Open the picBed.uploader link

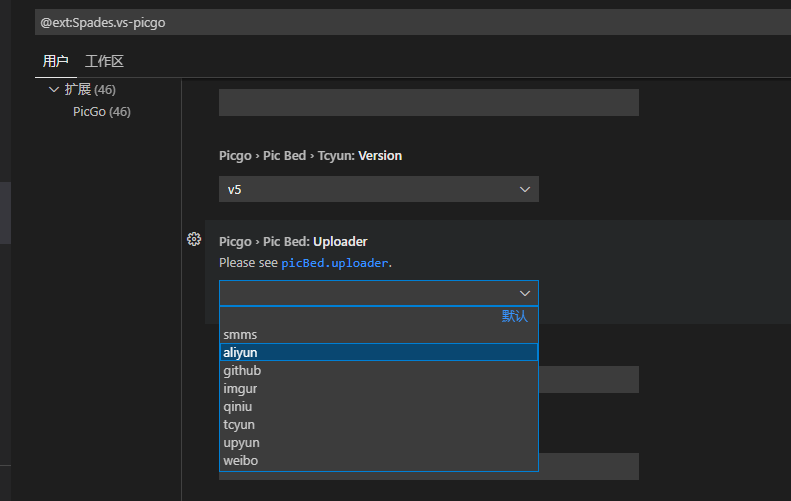point(335,263)
